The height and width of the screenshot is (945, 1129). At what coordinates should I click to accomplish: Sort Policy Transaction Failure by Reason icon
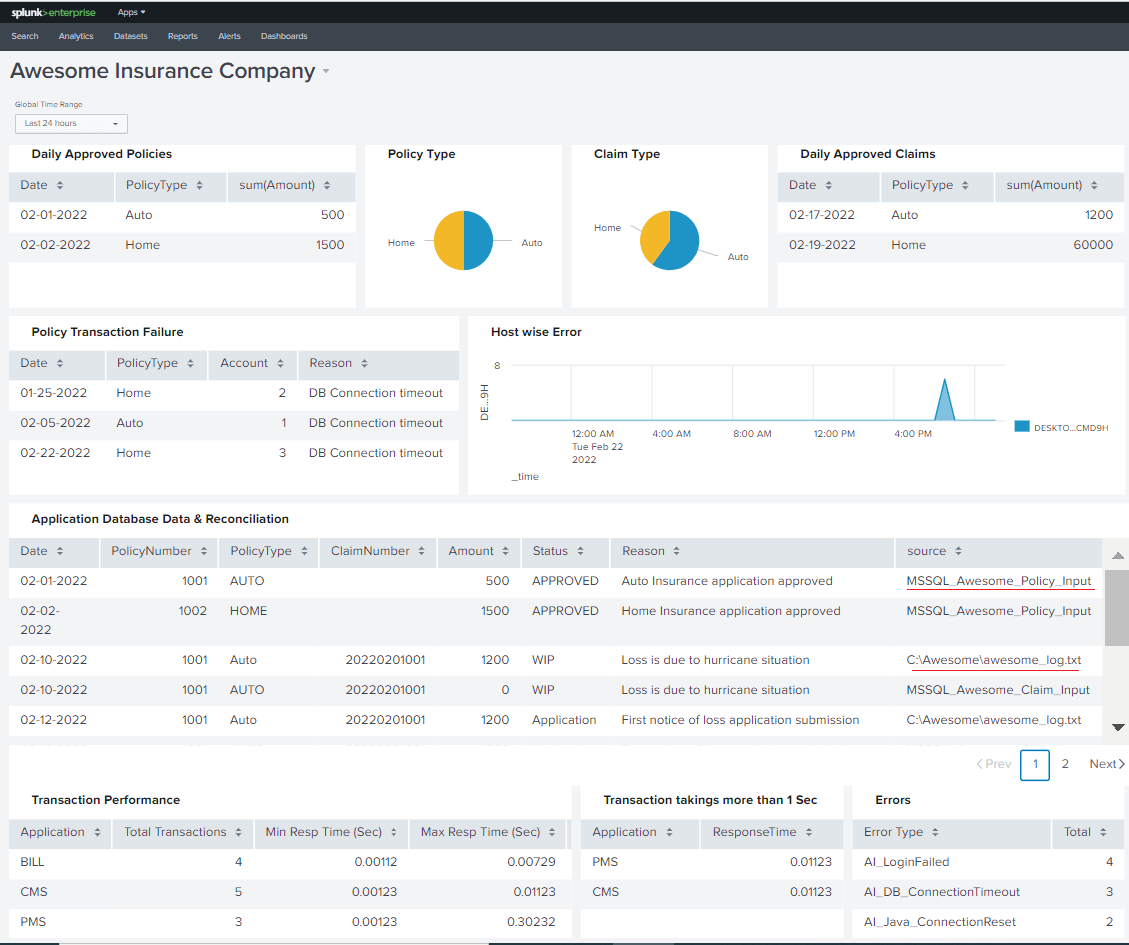tap(365, 364)
